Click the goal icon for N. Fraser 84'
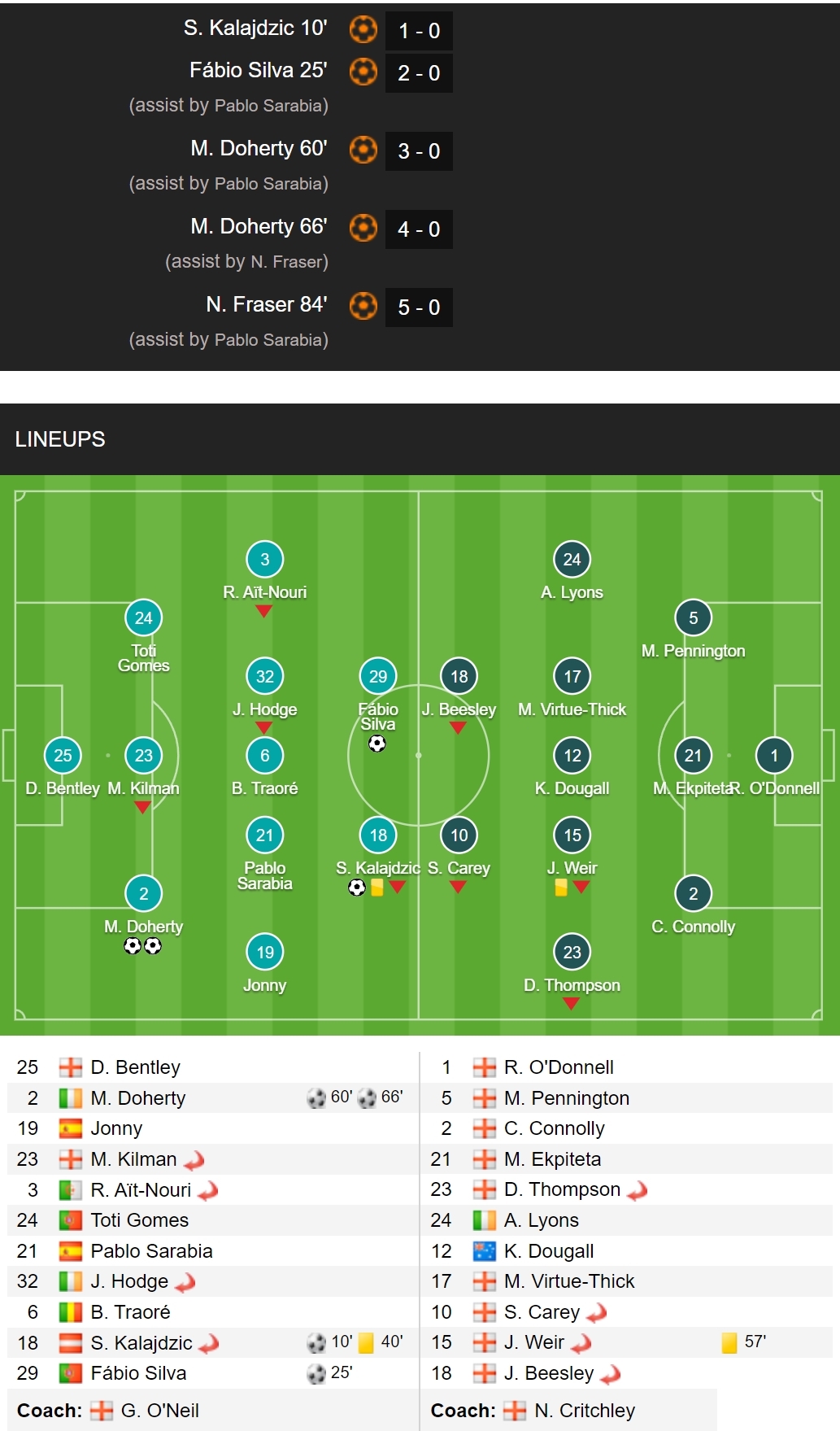Image resolution: width=840 pixels, height=1431 pixels. [x=363, y=306]
